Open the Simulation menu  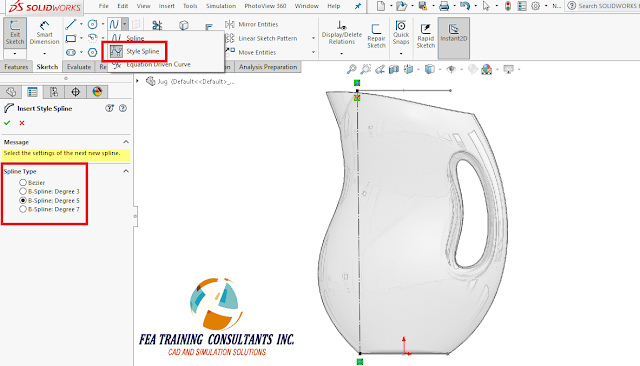click(221, 6)
